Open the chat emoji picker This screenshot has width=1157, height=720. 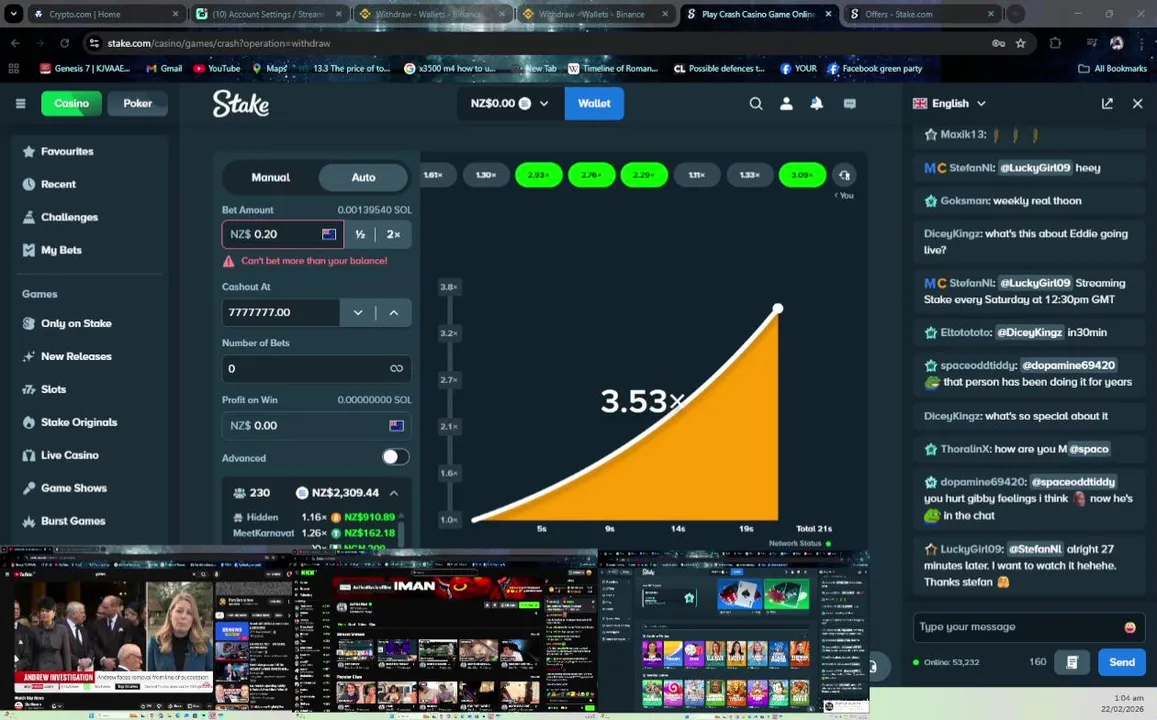1130,627
